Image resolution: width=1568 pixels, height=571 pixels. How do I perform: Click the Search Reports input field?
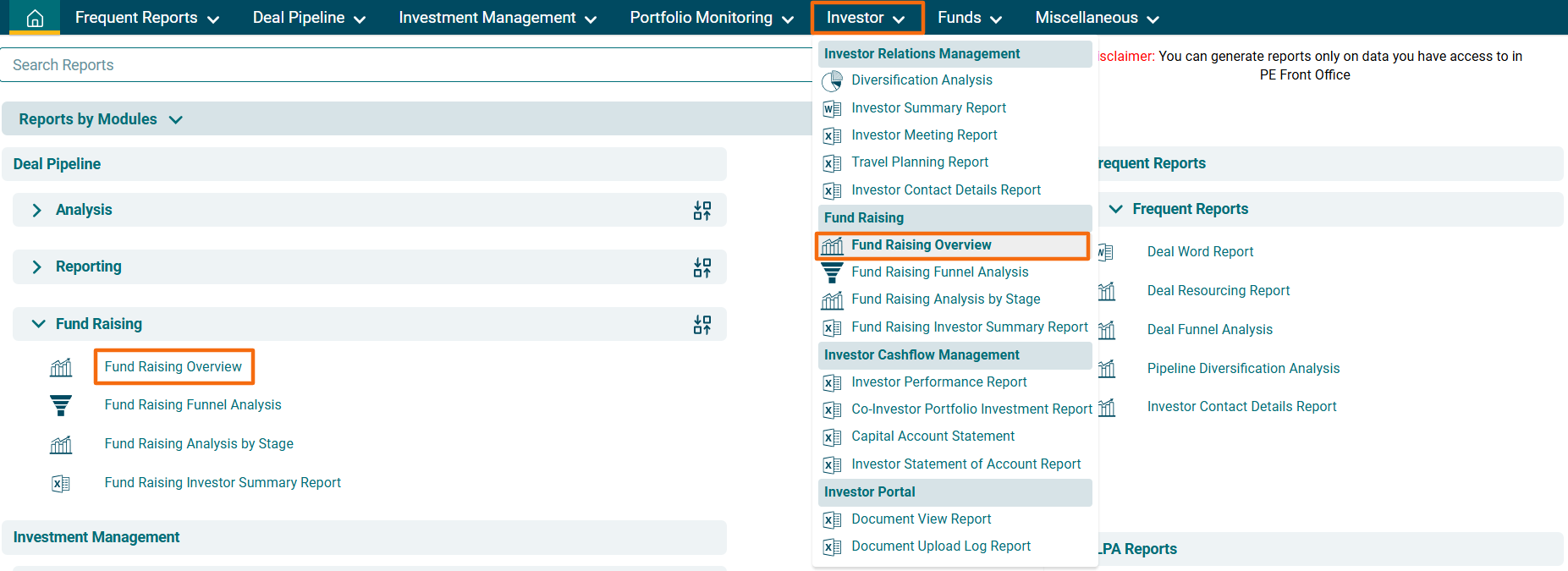tap(406, 65)
